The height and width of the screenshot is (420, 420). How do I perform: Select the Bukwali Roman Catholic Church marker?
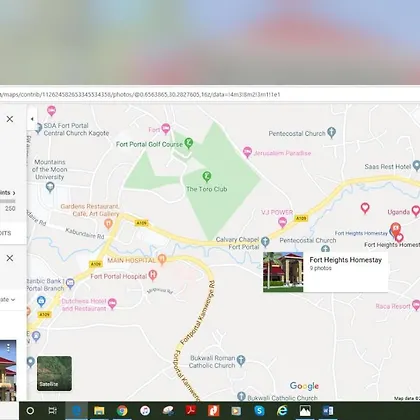point(241,360)
